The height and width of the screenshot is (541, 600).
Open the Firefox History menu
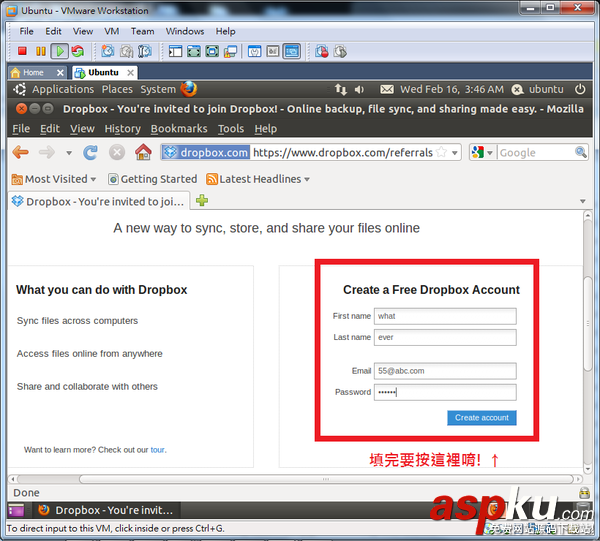click(x=122, y=129)
